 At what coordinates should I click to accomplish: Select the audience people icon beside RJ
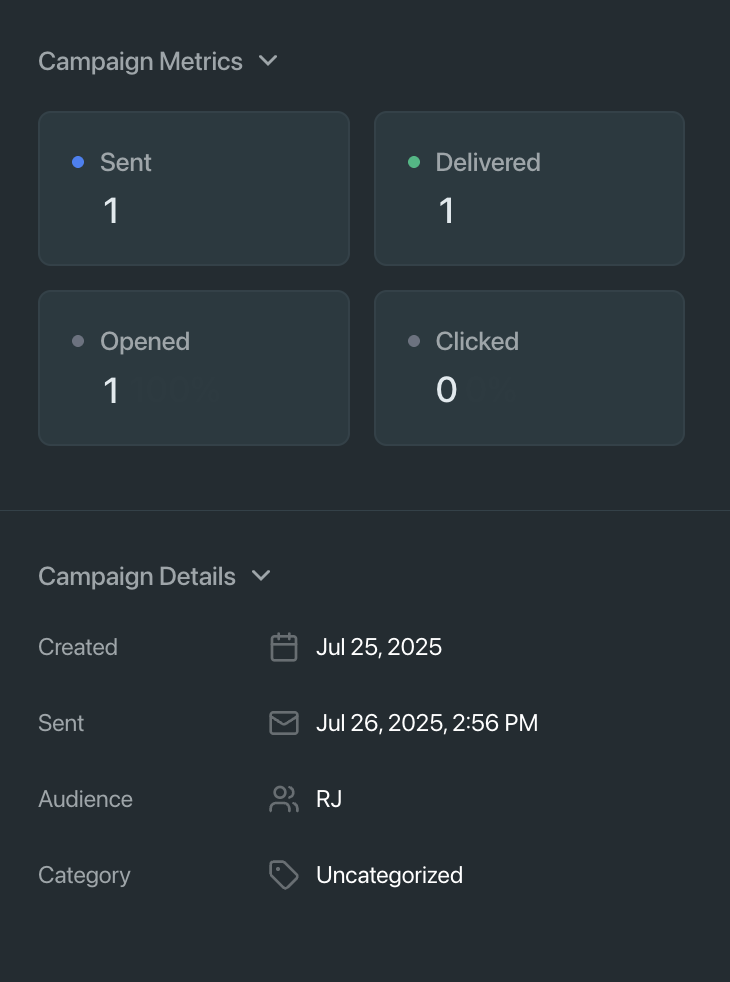tap(284, 799)
